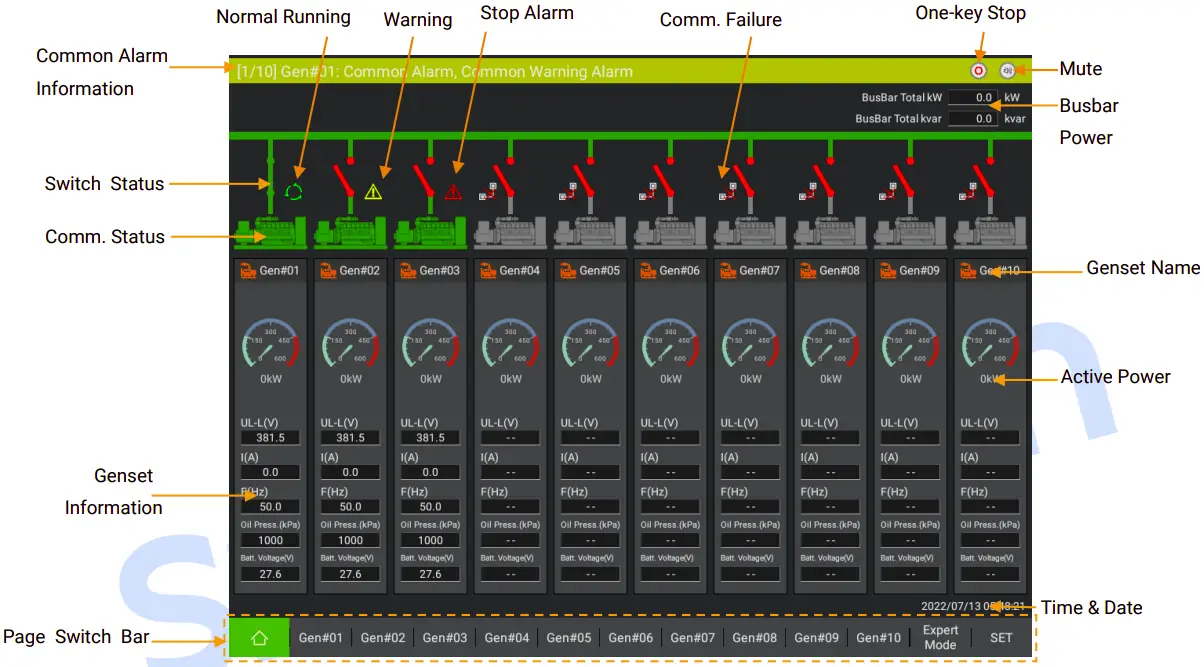Click the grey Gen#05 generator image

pyautogui.click(x=590, y=231)
